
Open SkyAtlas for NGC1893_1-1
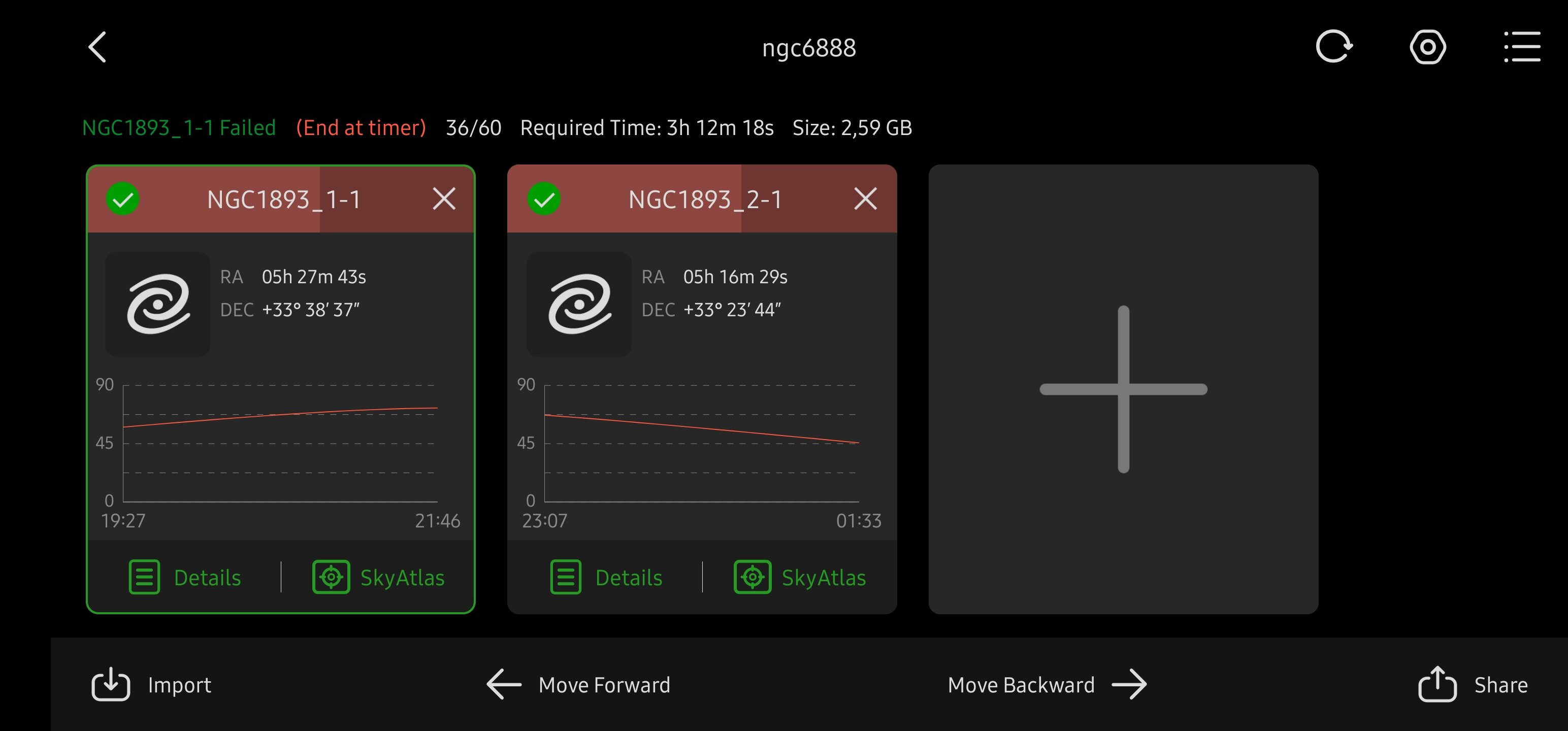point(379,577)
